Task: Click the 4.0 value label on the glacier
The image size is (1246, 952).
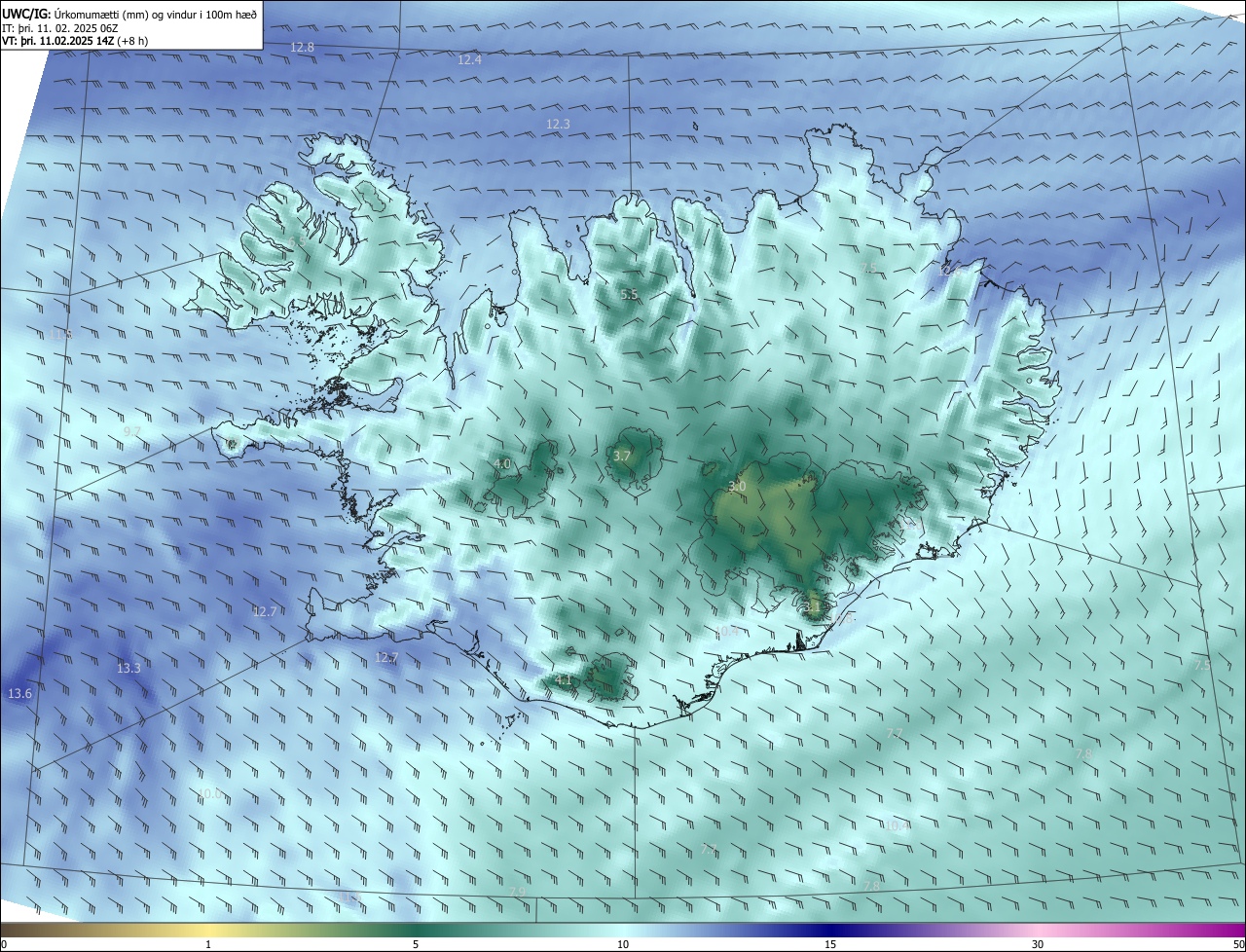Action: 502,463
